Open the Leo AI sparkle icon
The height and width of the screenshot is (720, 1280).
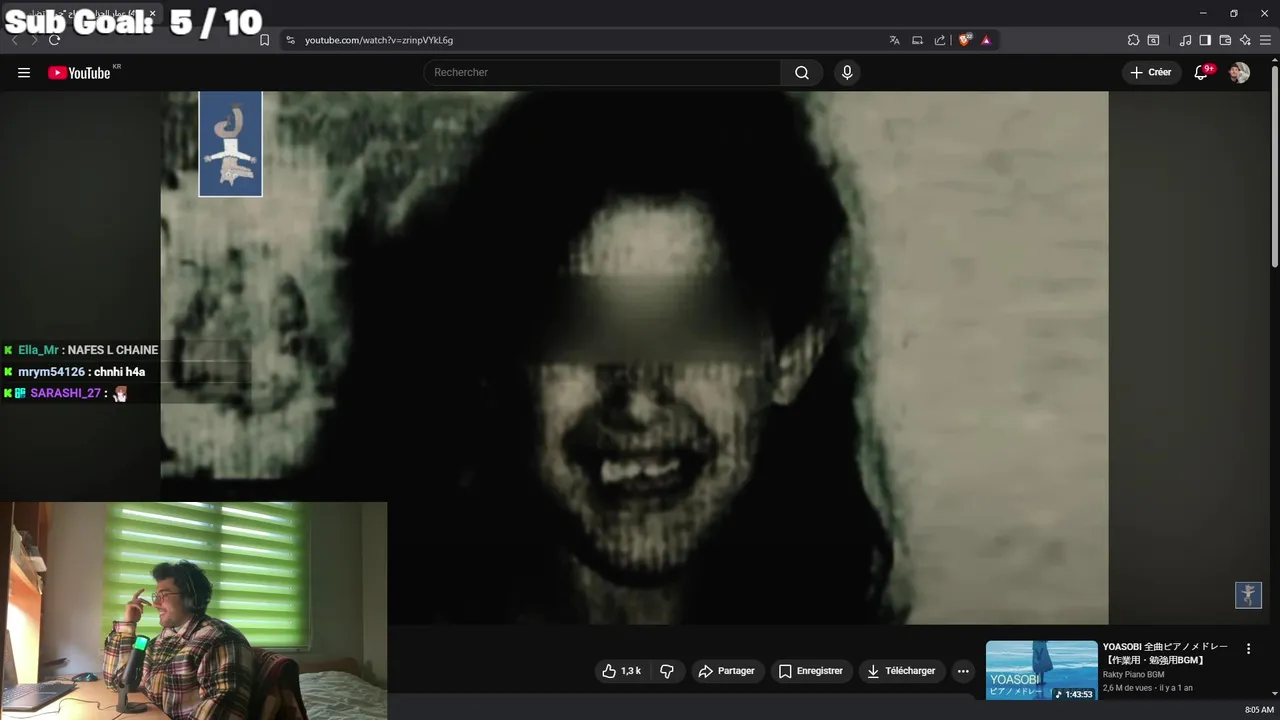[x=1245, y=40]
